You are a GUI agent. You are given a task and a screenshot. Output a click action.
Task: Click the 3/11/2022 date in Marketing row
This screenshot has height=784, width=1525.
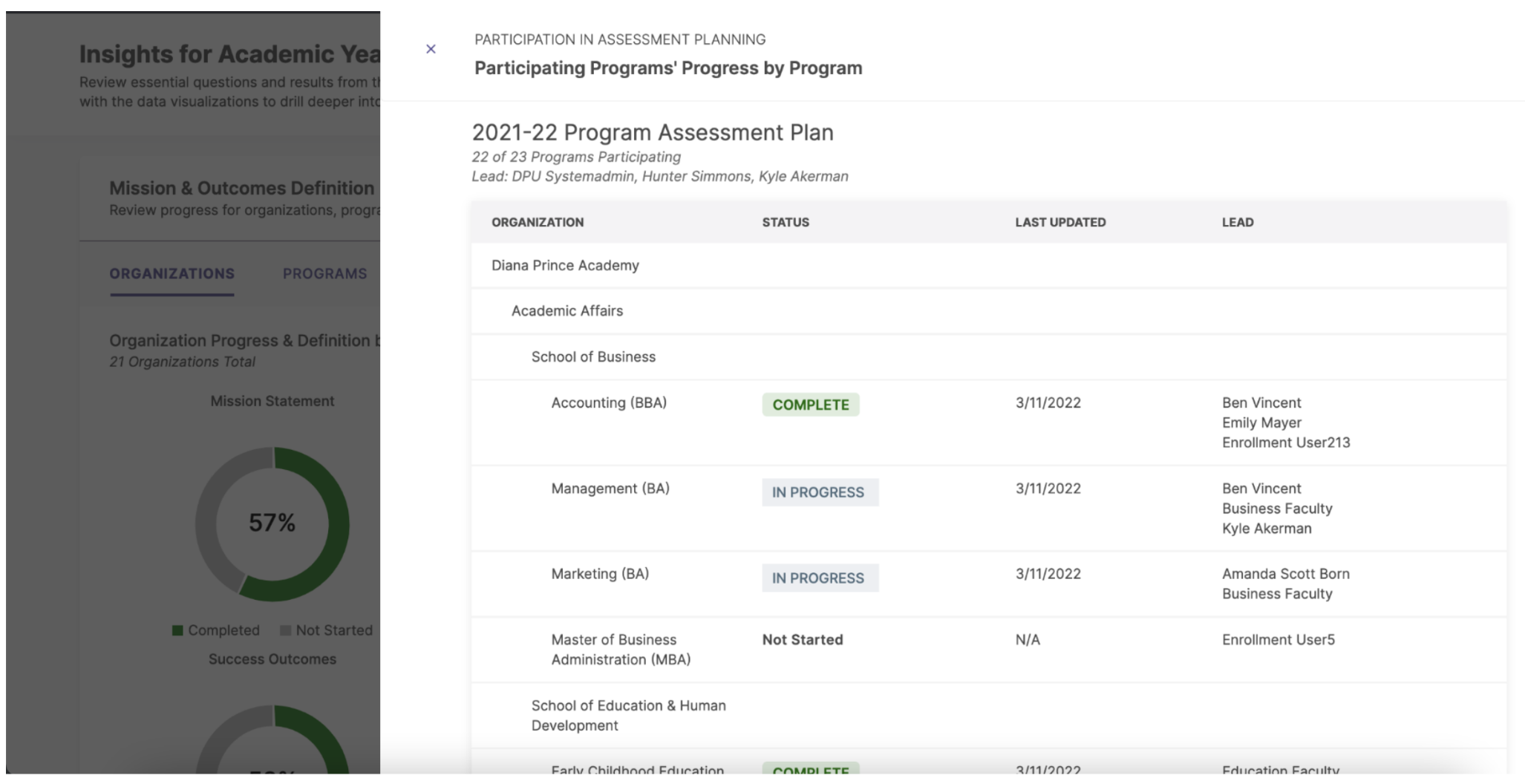1048,574
